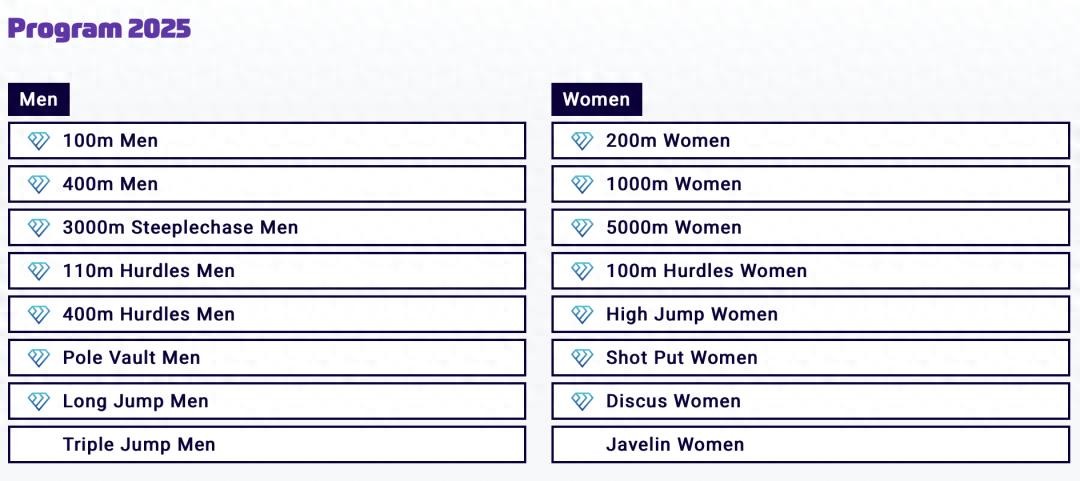Open the Long Jump Men event
Image resolution: width=1080 pixels, height=481 pixels.
(x=136, y=401)
